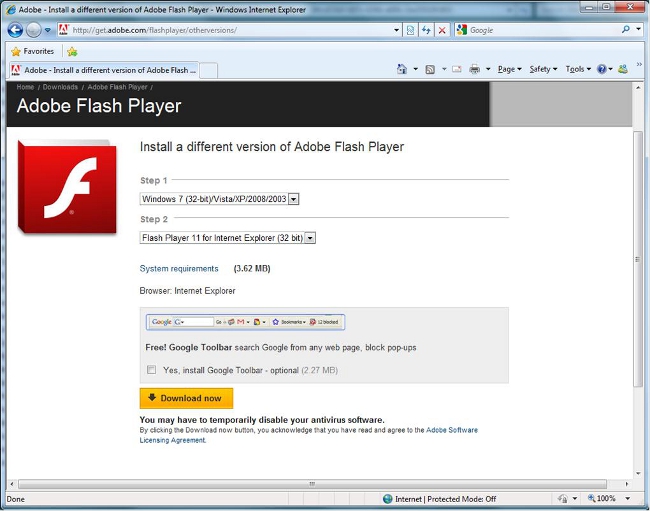This screenshot has width=650, height=511.
Task: Check Yes, install Google Toolbar checkbox
Action: 151,370
